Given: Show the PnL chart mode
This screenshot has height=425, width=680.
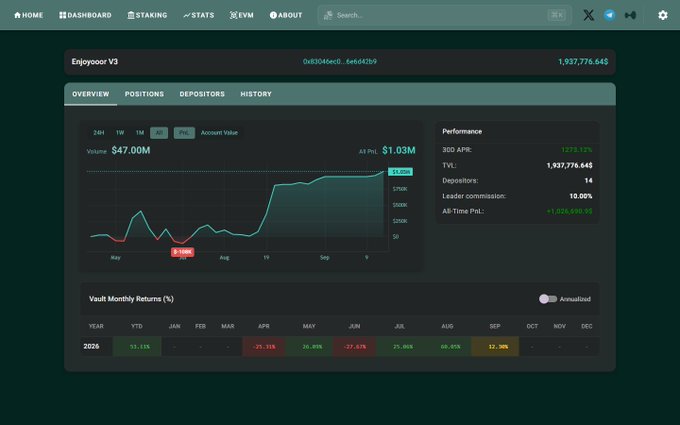Looking at the screenshot, I should coord(184,133).
